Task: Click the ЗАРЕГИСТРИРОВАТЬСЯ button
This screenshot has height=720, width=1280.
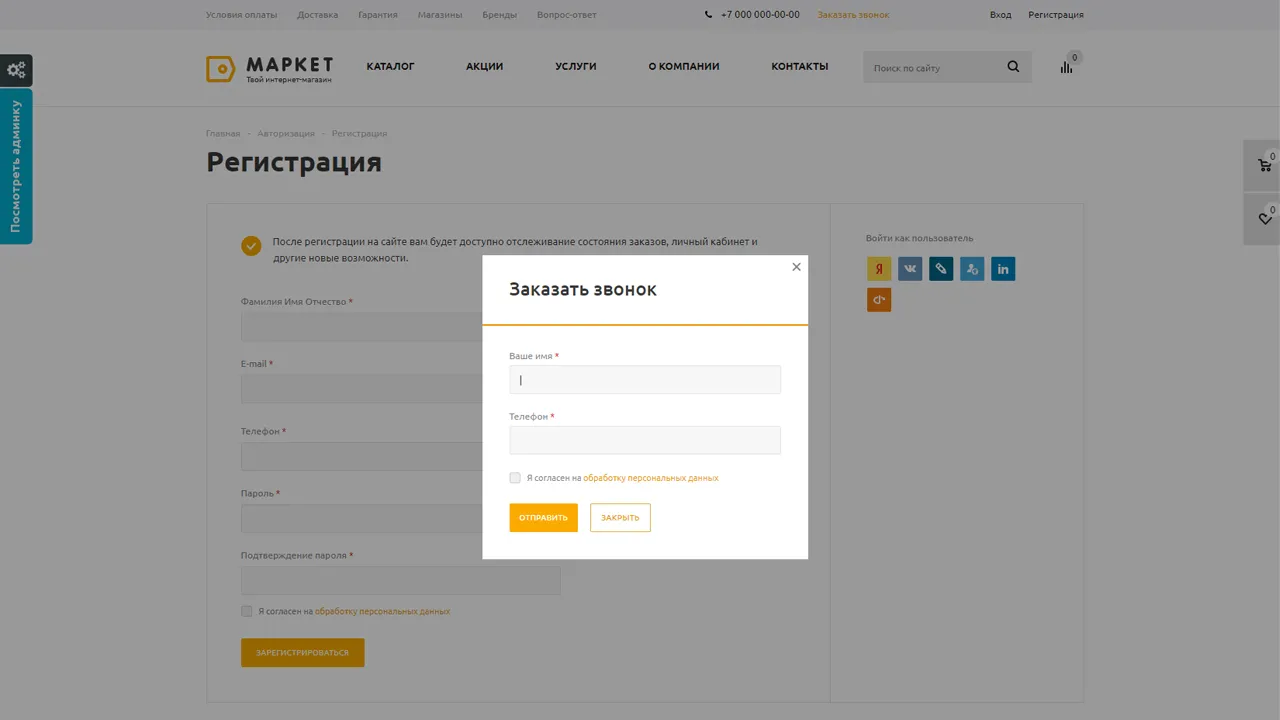Action: [302, 653]
